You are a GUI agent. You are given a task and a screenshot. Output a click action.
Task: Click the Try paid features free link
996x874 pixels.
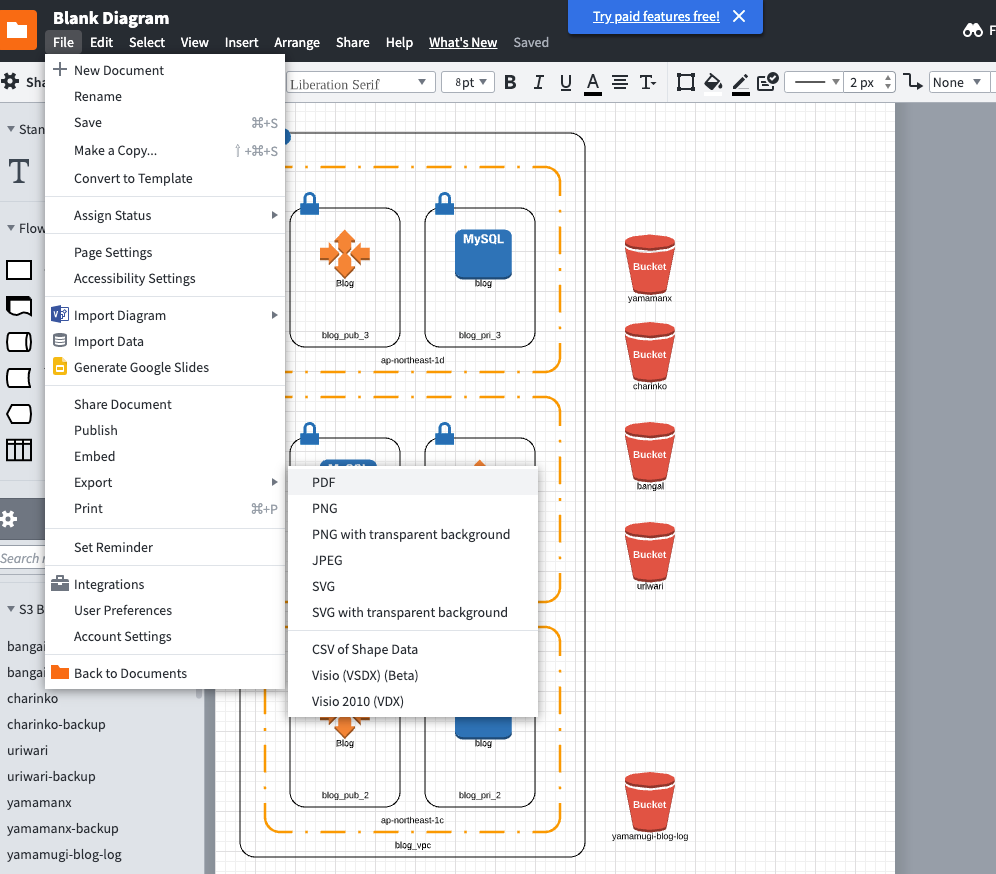tap(656, 17)
